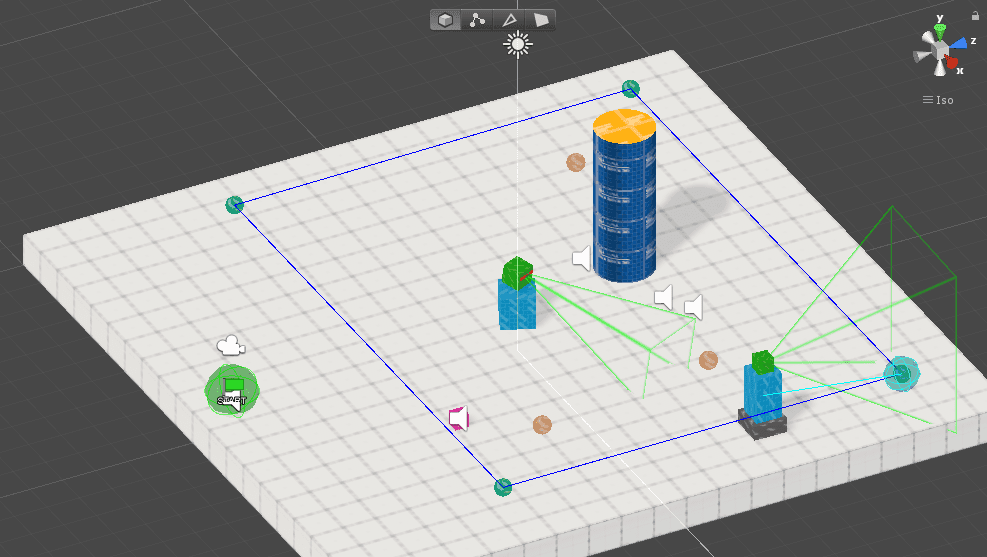Screen dimensions: 987x557
Task: Select ProBuilder Object selection mode cube
Action: (x=446, y=20)
